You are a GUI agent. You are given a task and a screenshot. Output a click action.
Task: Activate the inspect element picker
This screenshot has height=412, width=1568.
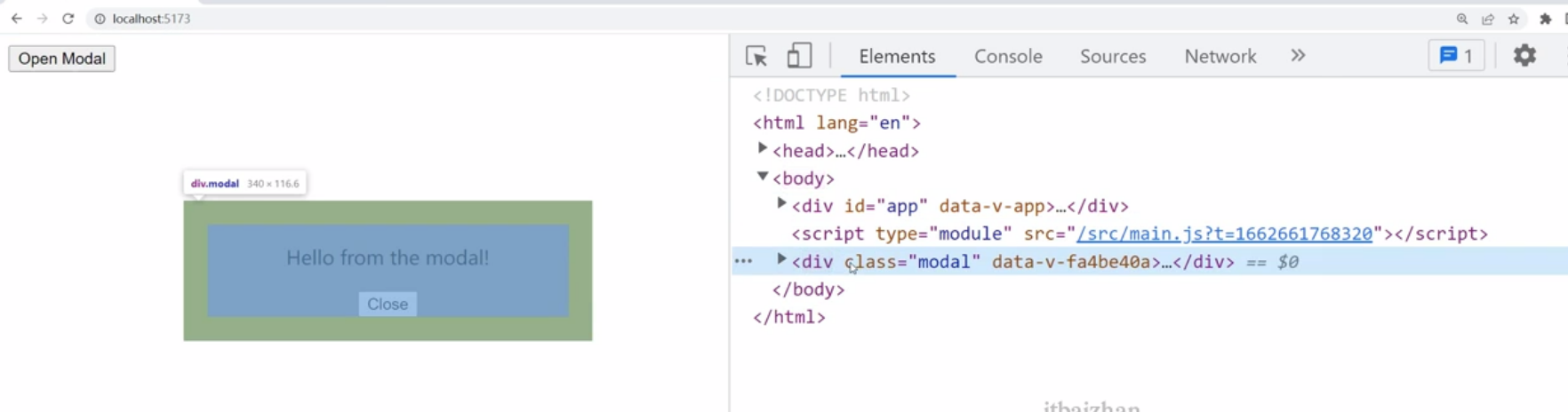point(756,56)
